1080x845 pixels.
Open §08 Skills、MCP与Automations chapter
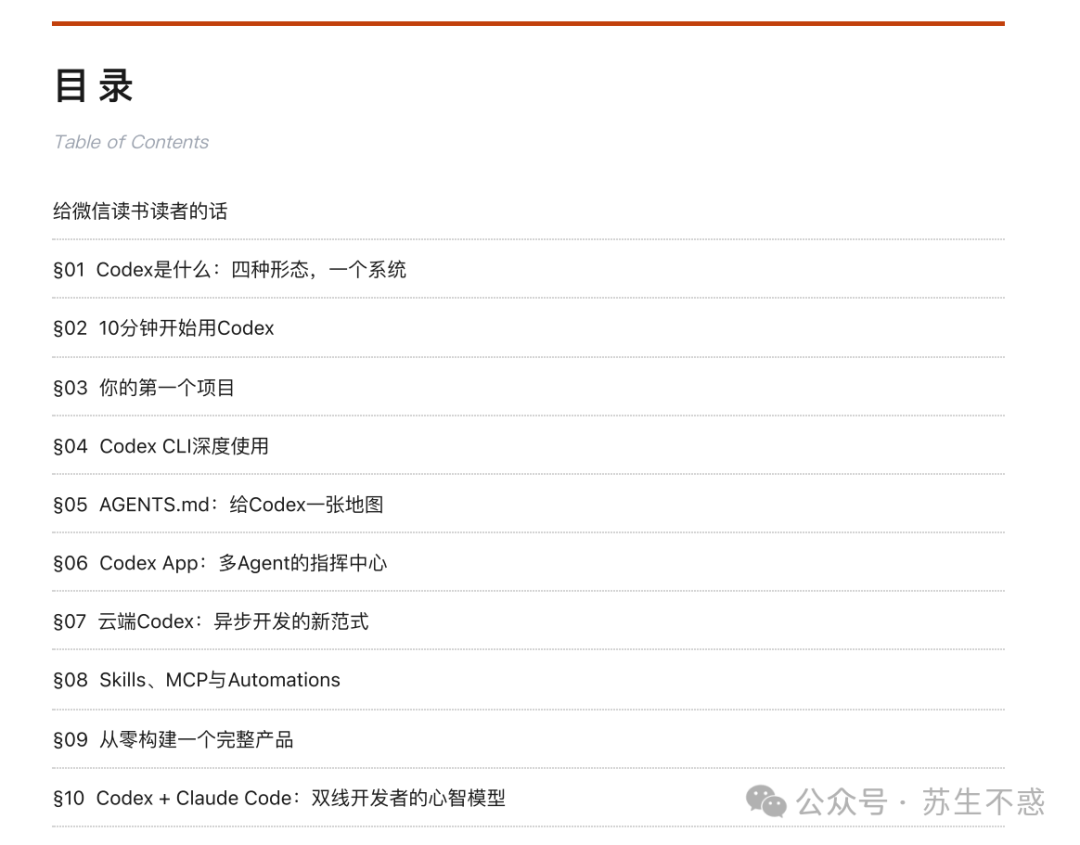[196, 680]
